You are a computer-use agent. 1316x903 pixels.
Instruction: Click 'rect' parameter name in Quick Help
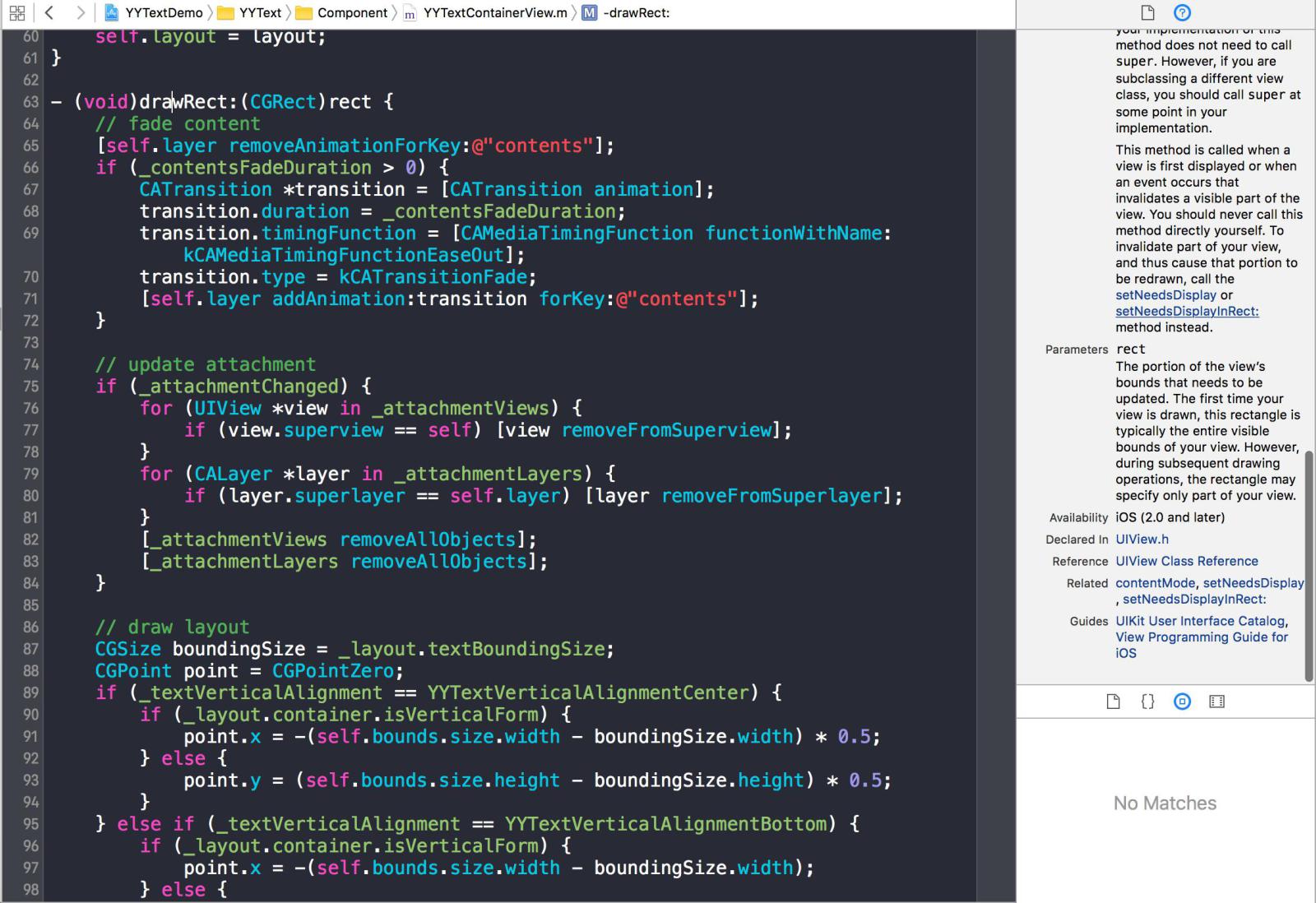[x=1130, y=350]
